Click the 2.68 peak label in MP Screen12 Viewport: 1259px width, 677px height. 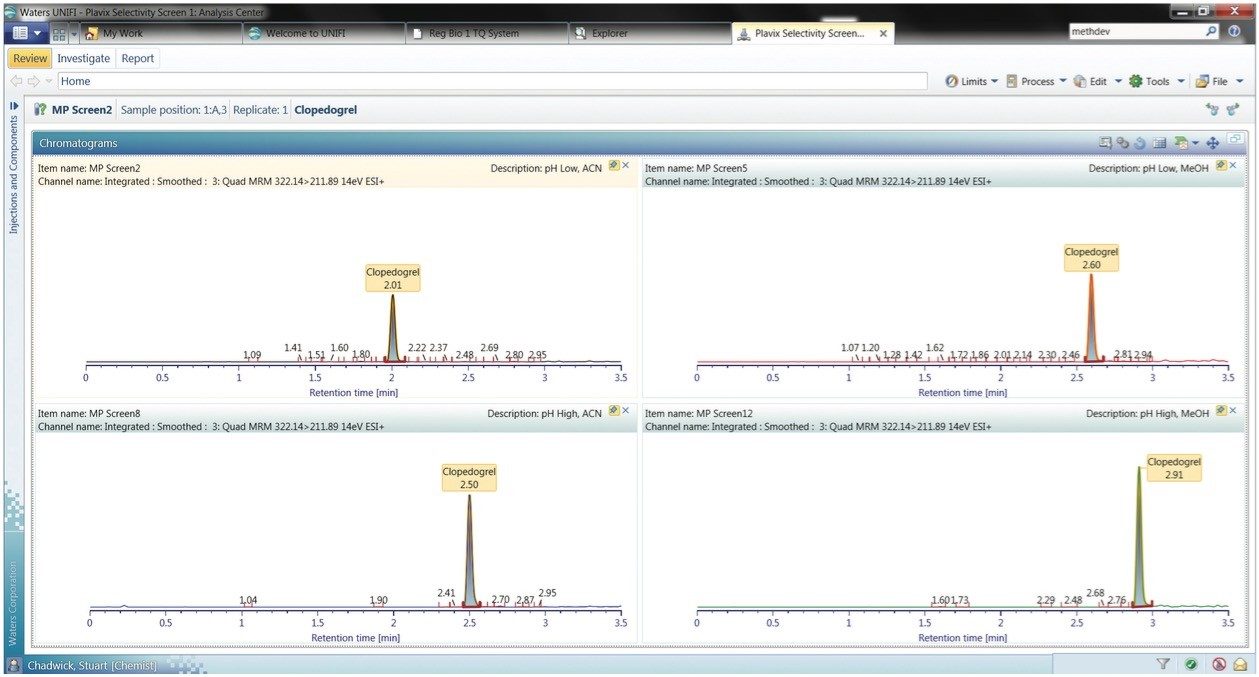point(1095,593)
